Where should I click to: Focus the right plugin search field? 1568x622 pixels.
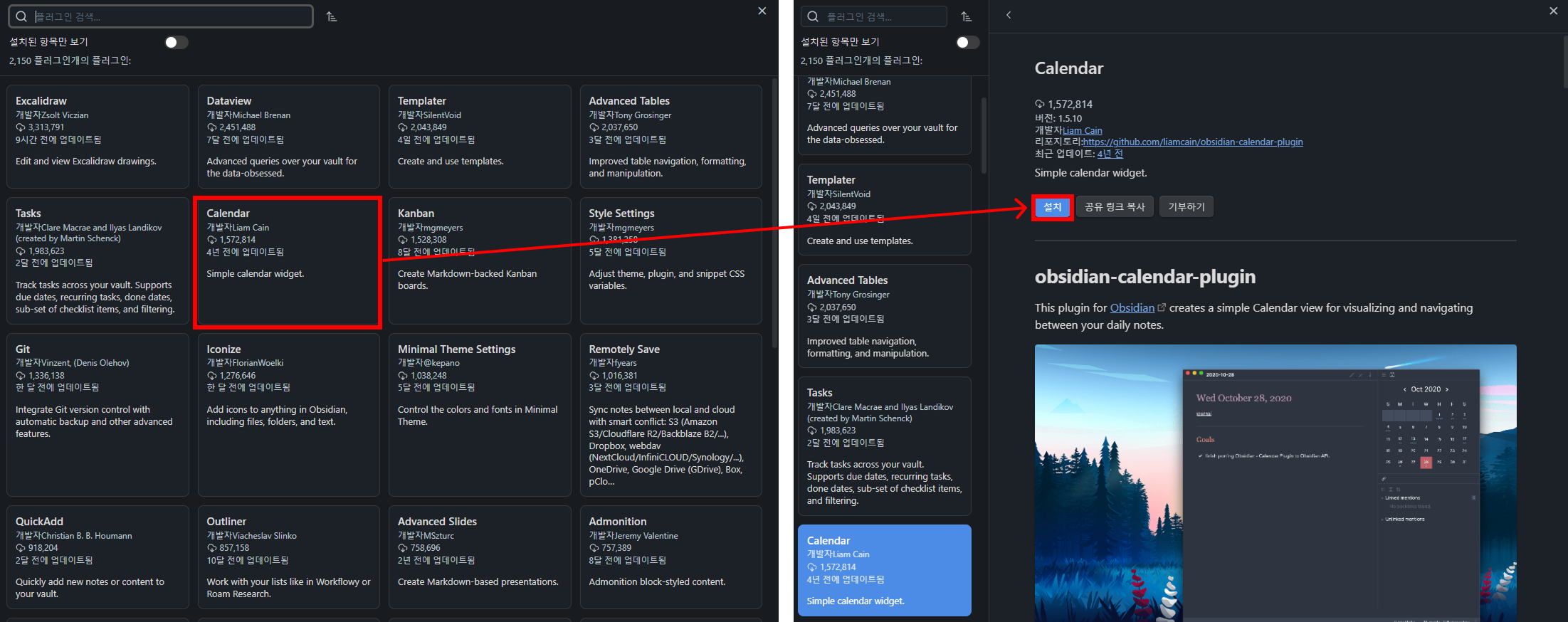(x=874, y=16)
